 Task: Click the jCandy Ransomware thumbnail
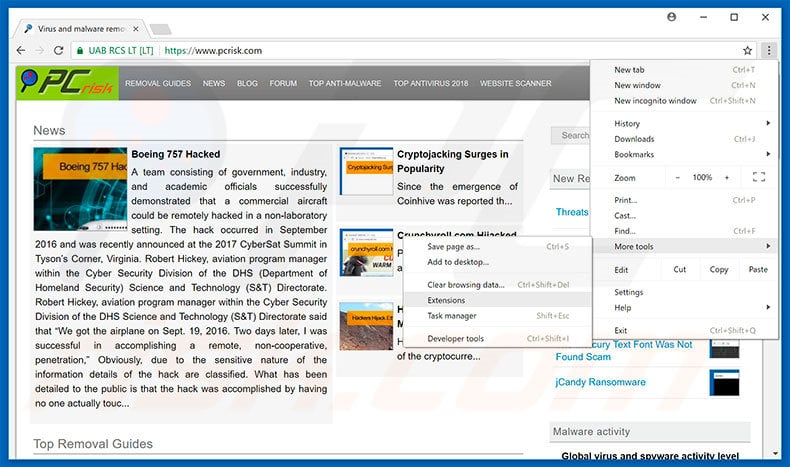tap(724, 382)
